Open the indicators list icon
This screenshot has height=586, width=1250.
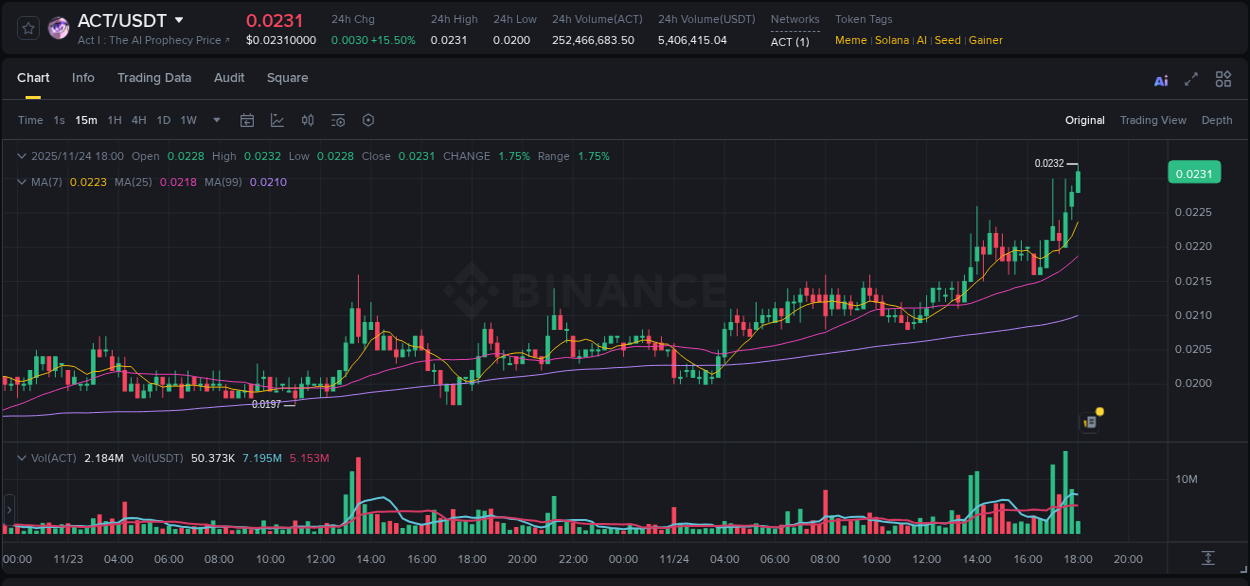[338, 120]
